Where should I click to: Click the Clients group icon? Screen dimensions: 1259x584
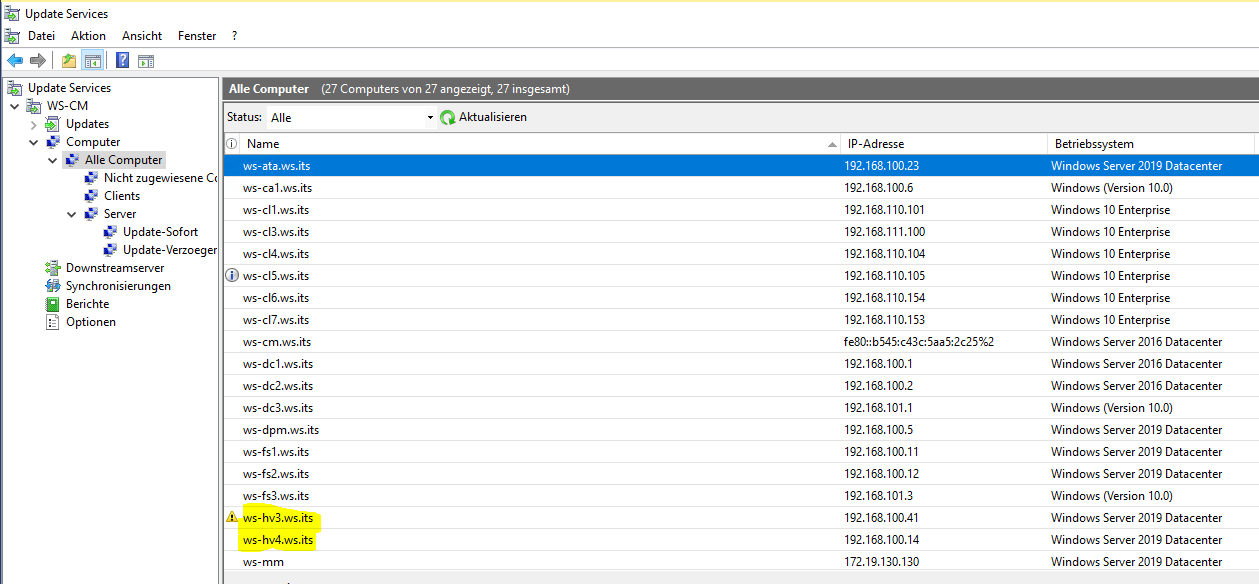[91, 196]
